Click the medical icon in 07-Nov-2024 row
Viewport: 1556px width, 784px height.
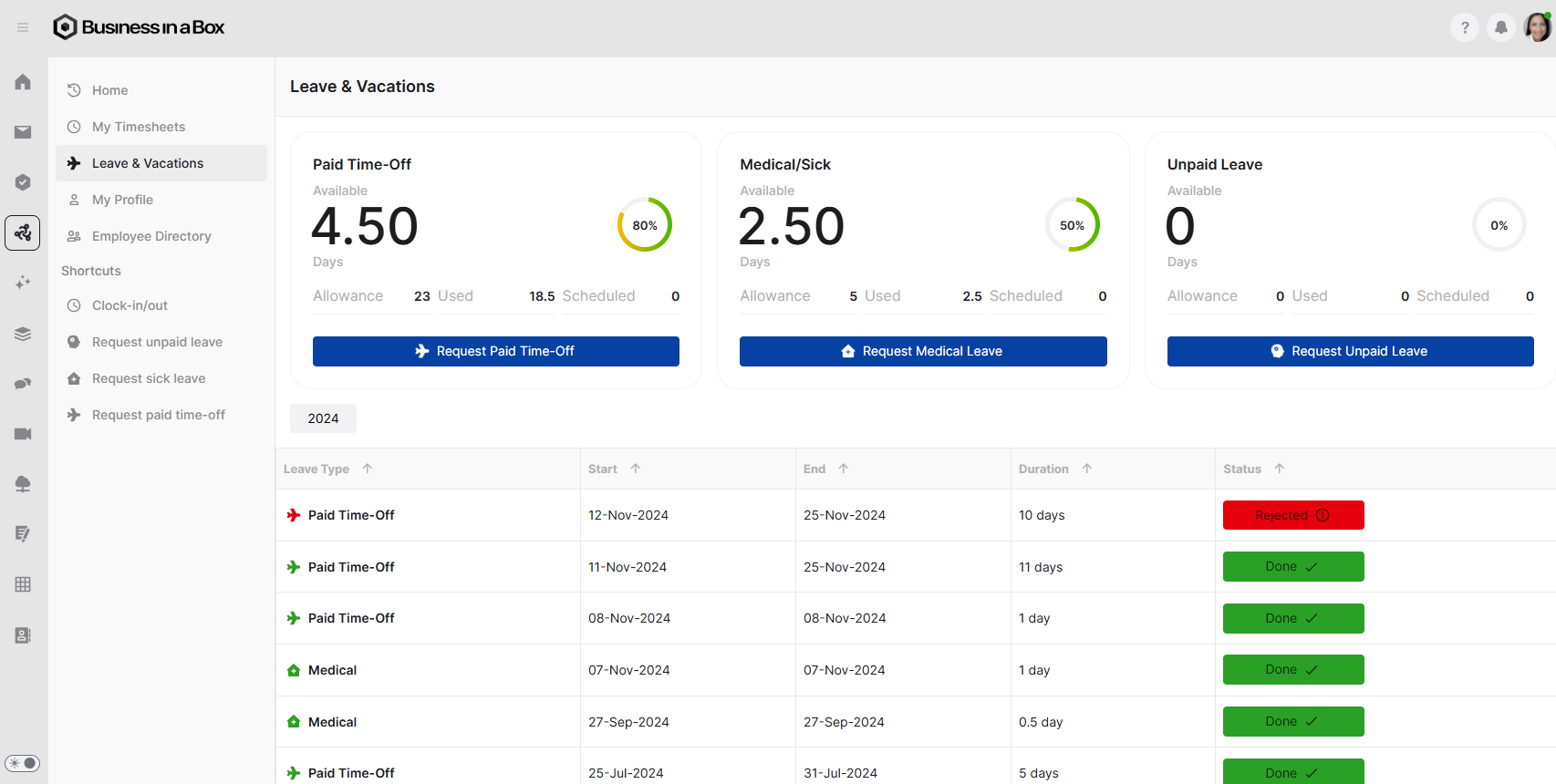point(294,670)
